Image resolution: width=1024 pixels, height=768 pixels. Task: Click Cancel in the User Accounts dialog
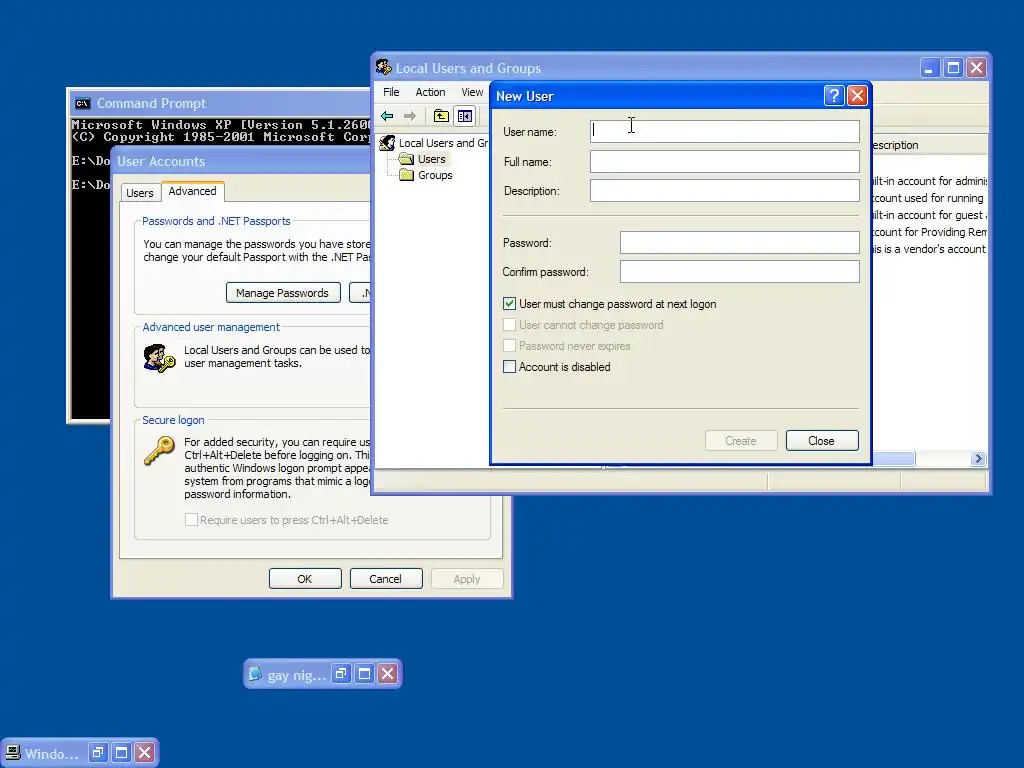(385, 579)
